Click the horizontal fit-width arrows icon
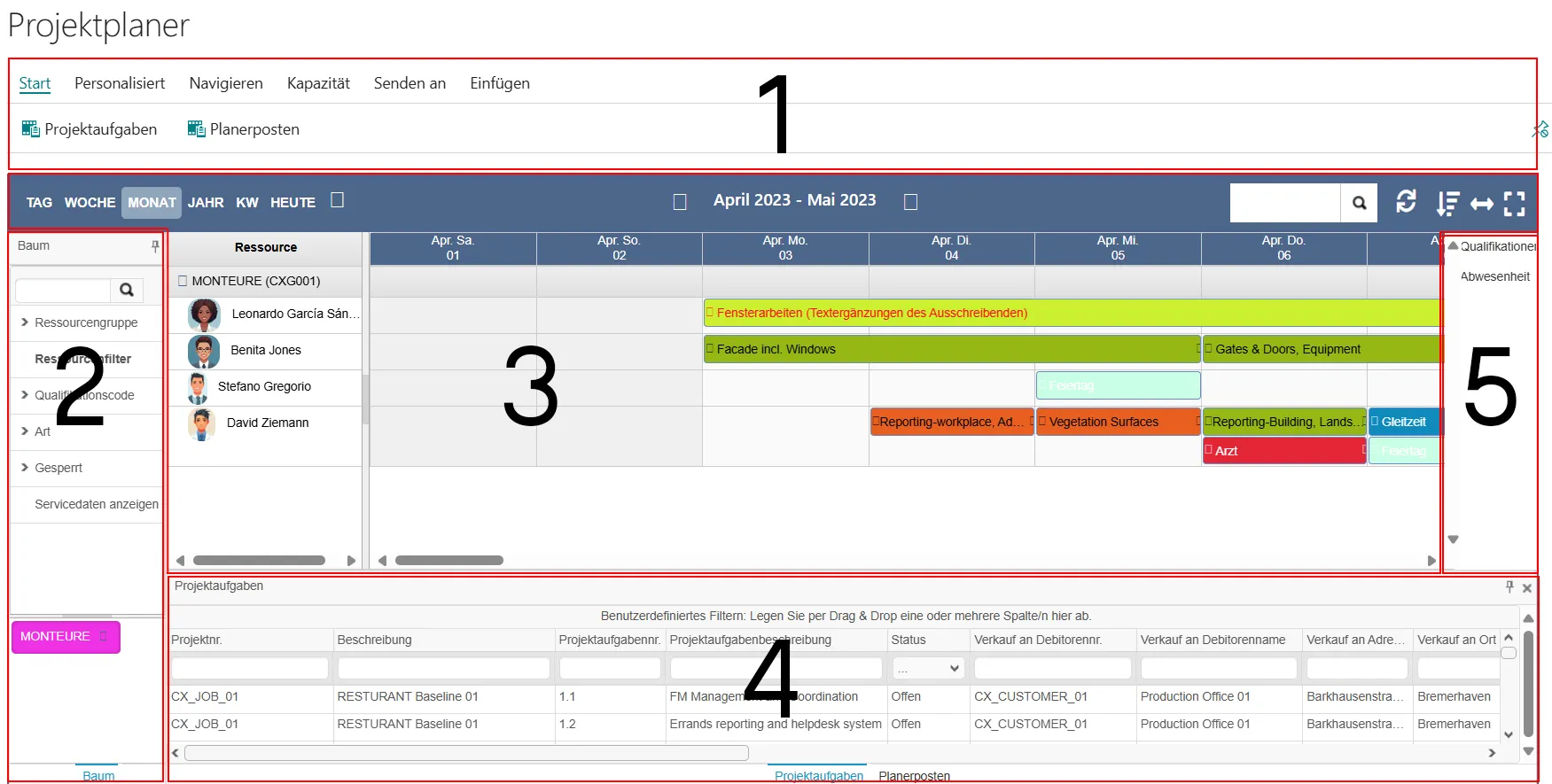The width and height of the screenshot is (1552, 784). tap(1481, 204)
